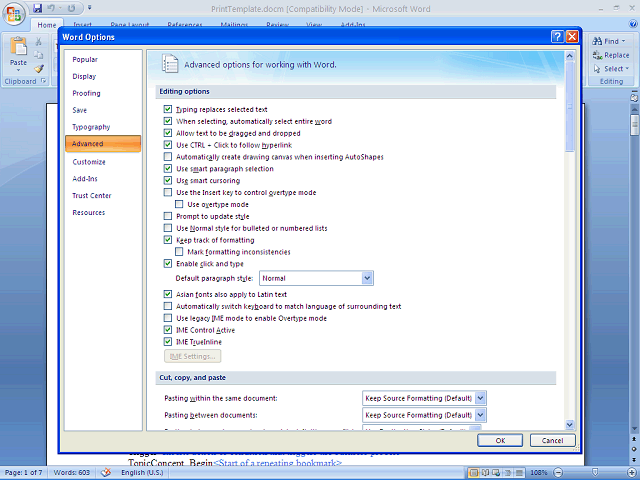640x480 pixels.
Task: Switch to Outline view icon
Action: point(508,473)
